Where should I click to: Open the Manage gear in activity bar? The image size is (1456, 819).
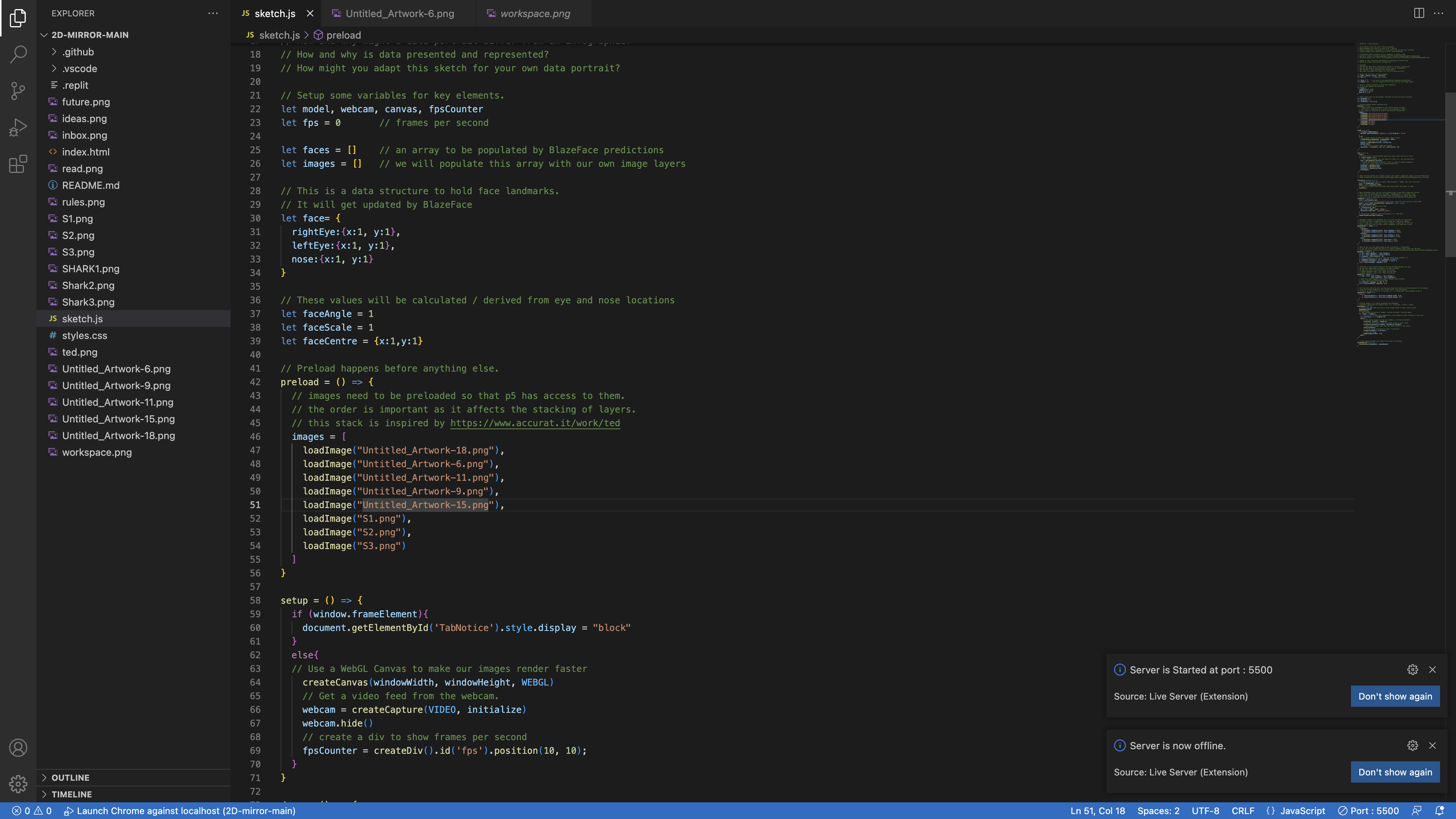pos(18,784)
